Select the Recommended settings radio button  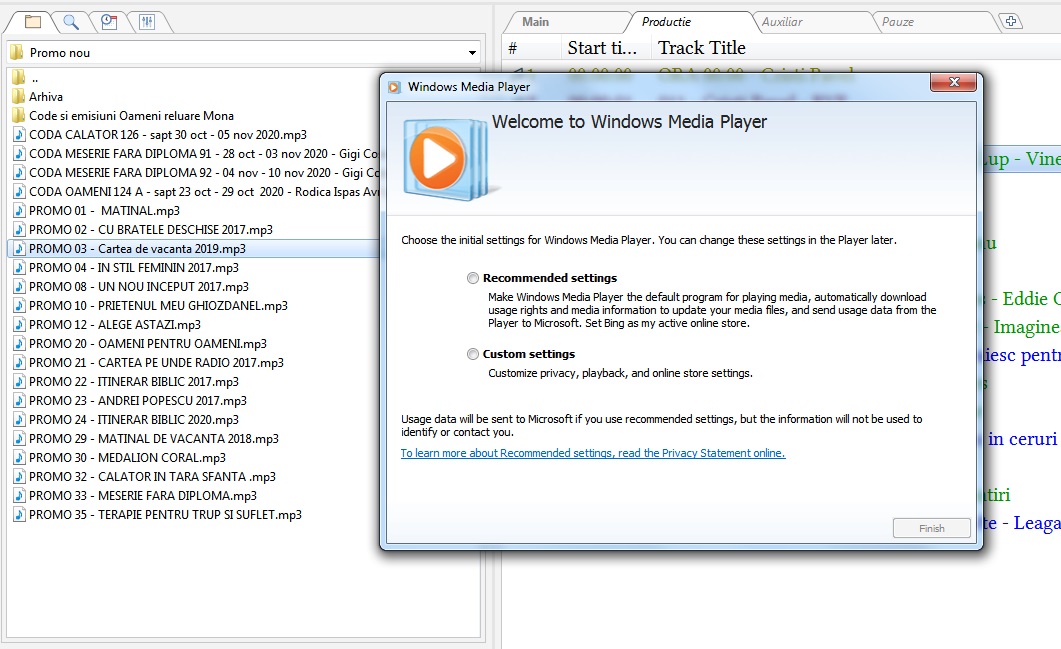click(472, 278)
